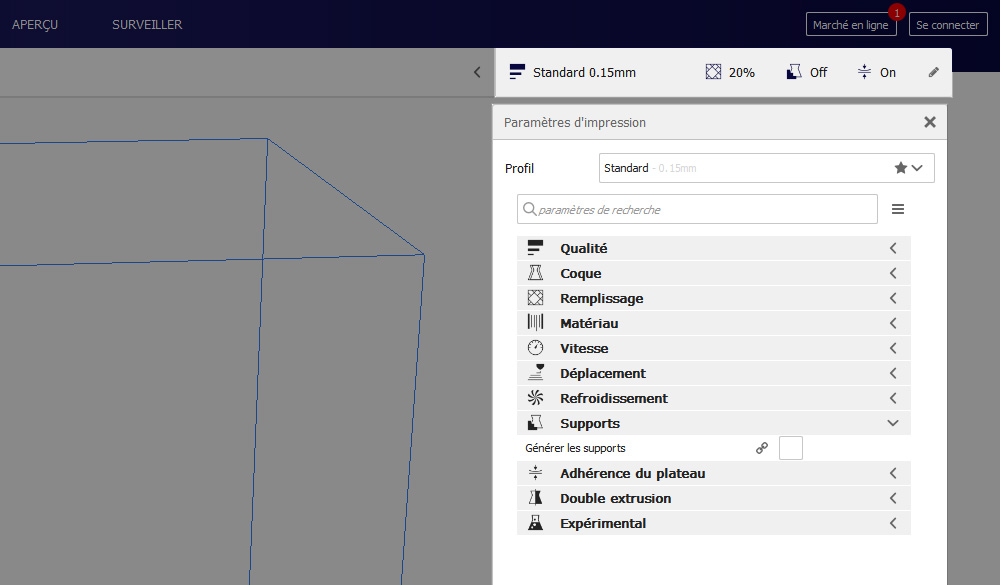The image size is (1000, 585).
Task: Click the adhesion On summary
Action: [877, 72]
